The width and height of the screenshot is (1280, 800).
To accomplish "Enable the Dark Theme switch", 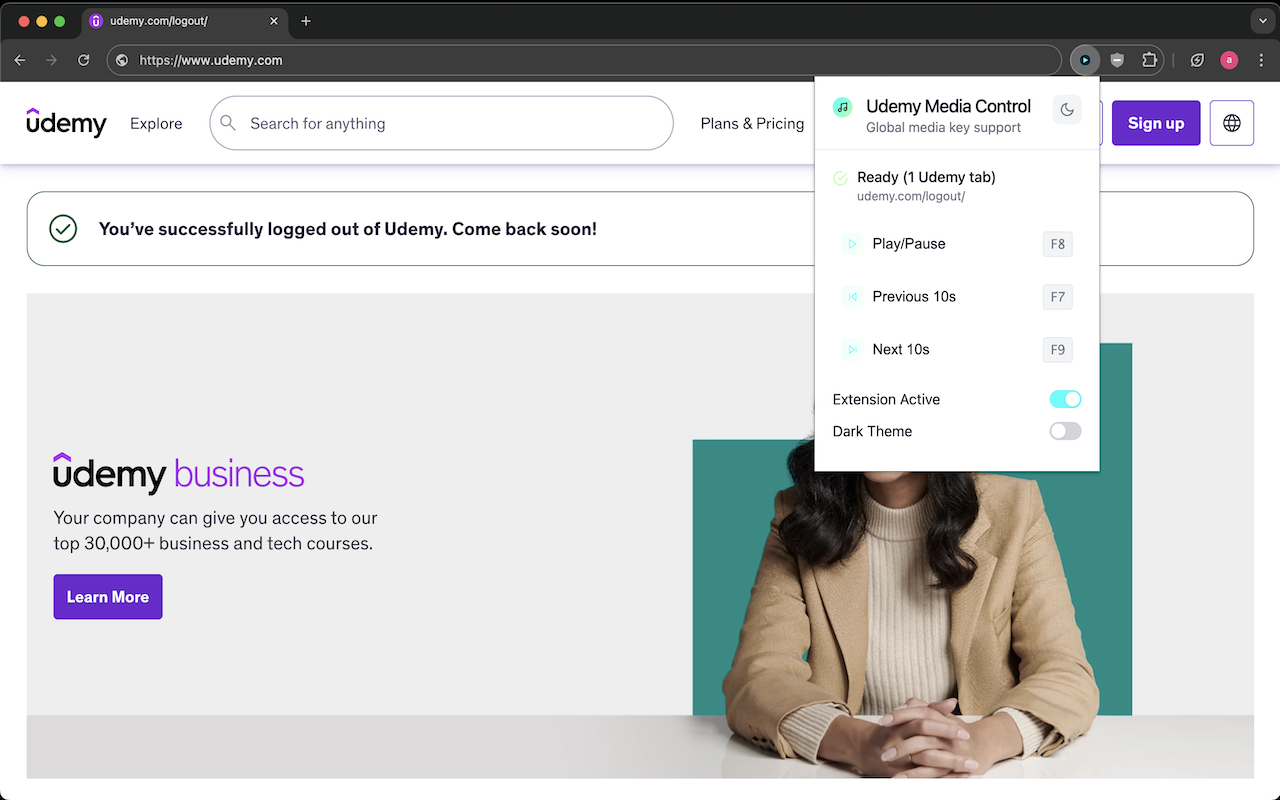I will 1065,431.
